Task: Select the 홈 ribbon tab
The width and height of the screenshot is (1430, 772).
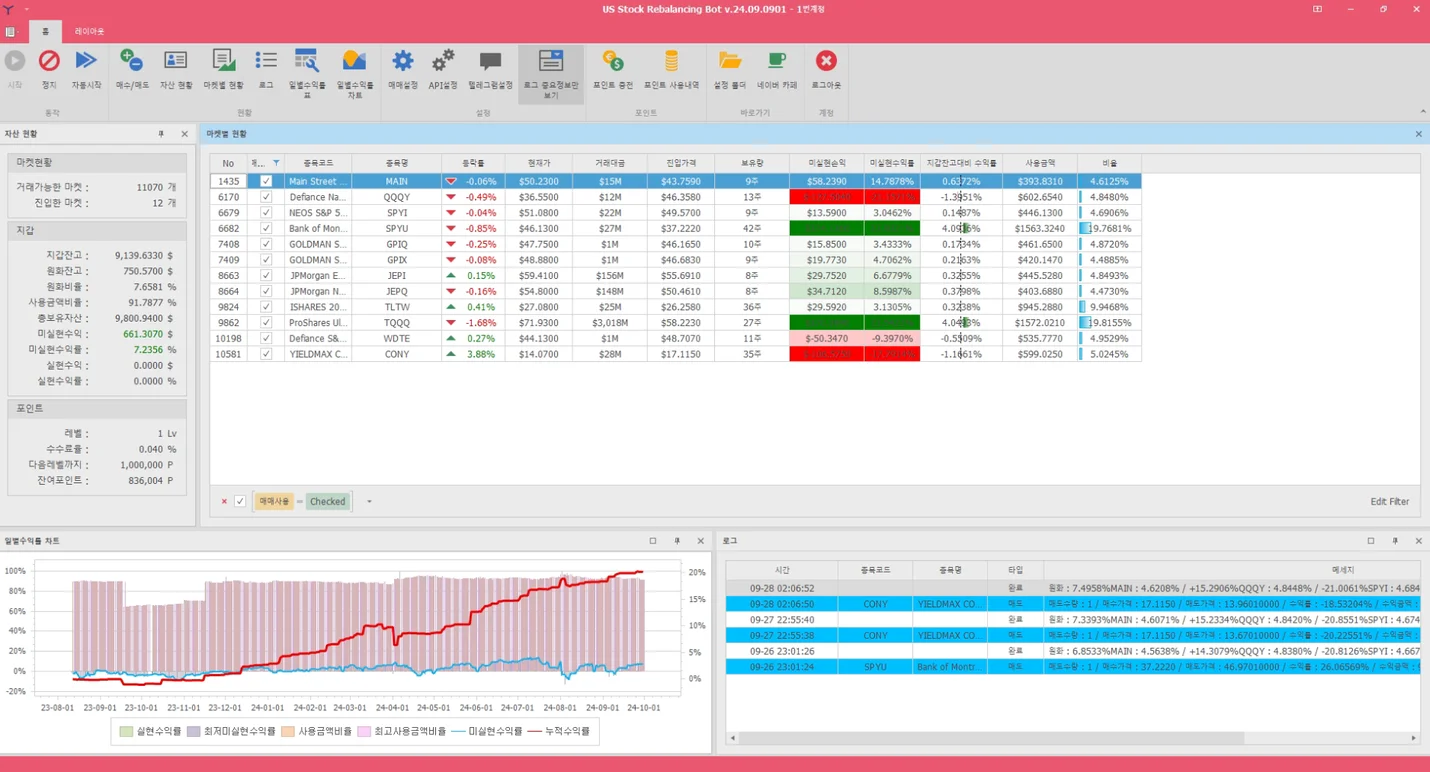Action: click(x=45, y=31)
